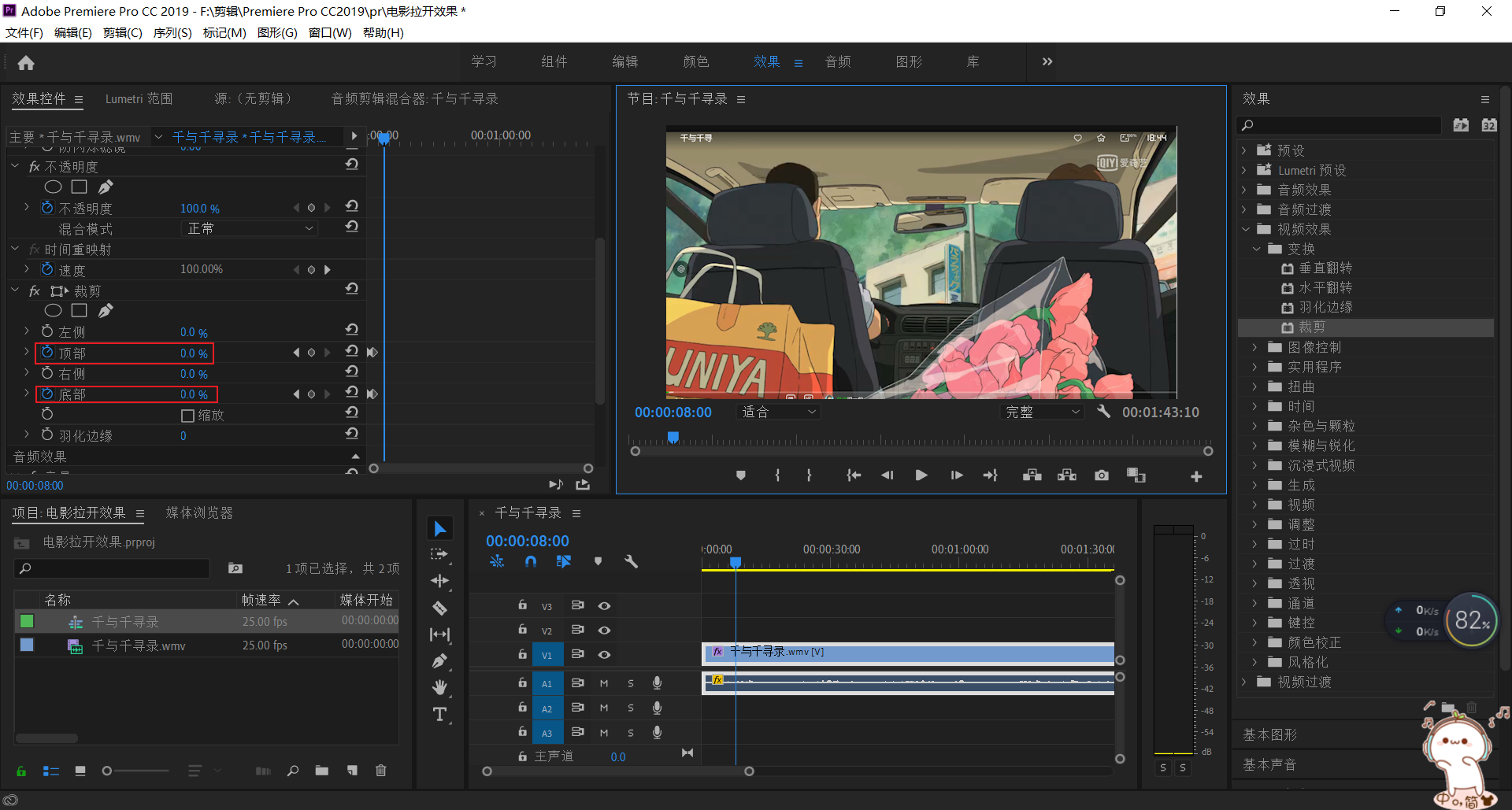Collapse the Transform effects folder
The height and width of the screenshot is (810, 1512).
(1257, 249)
